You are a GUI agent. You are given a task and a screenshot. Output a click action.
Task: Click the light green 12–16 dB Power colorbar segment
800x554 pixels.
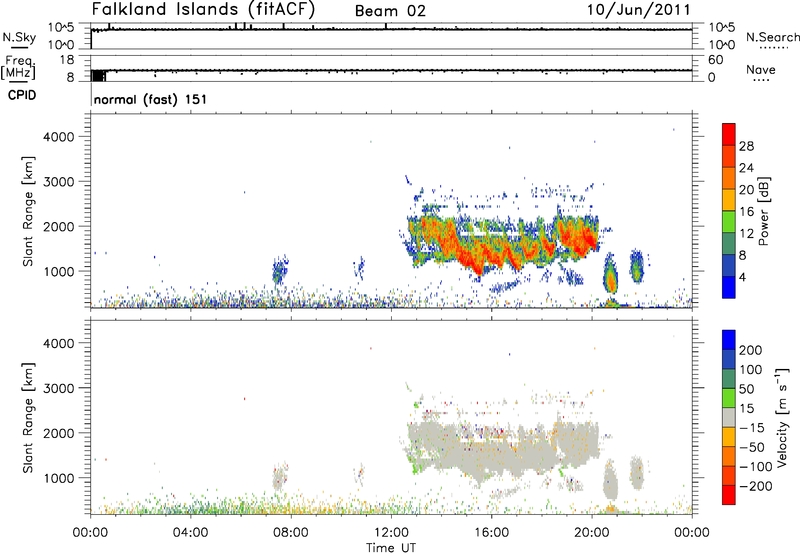729,222
